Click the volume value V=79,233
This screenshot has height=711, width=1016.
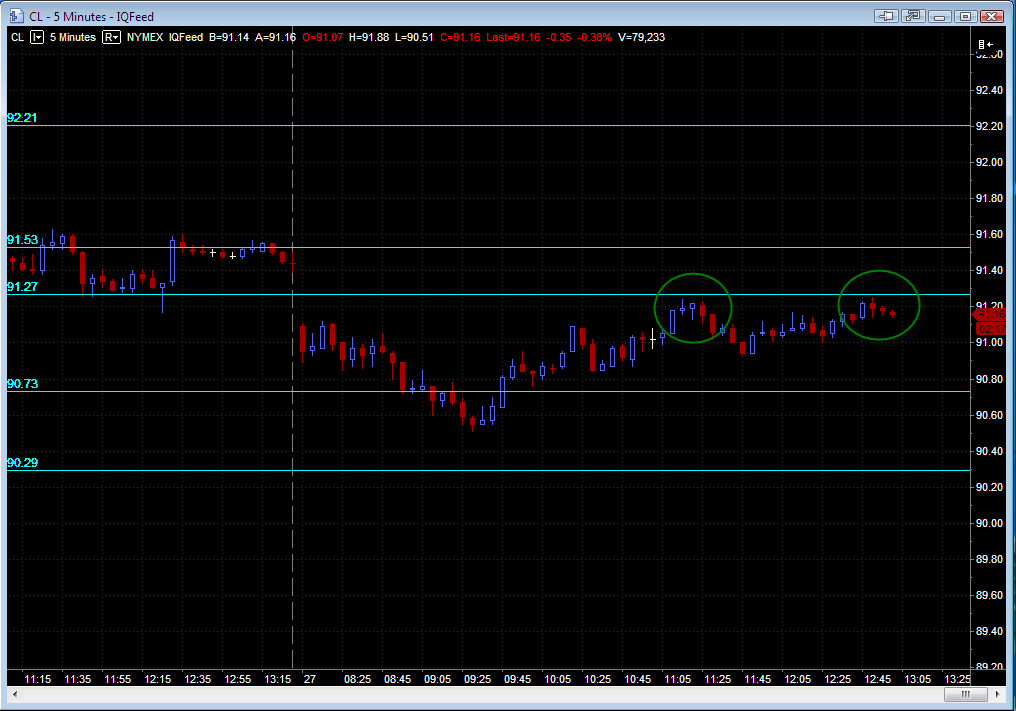pyautogui.click(x=641, y=37)
